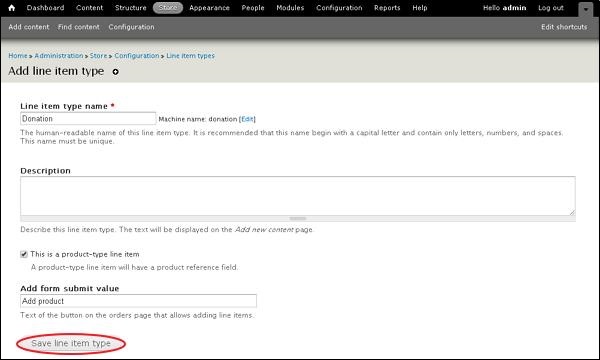Open the Modules menu

point(290,8)
